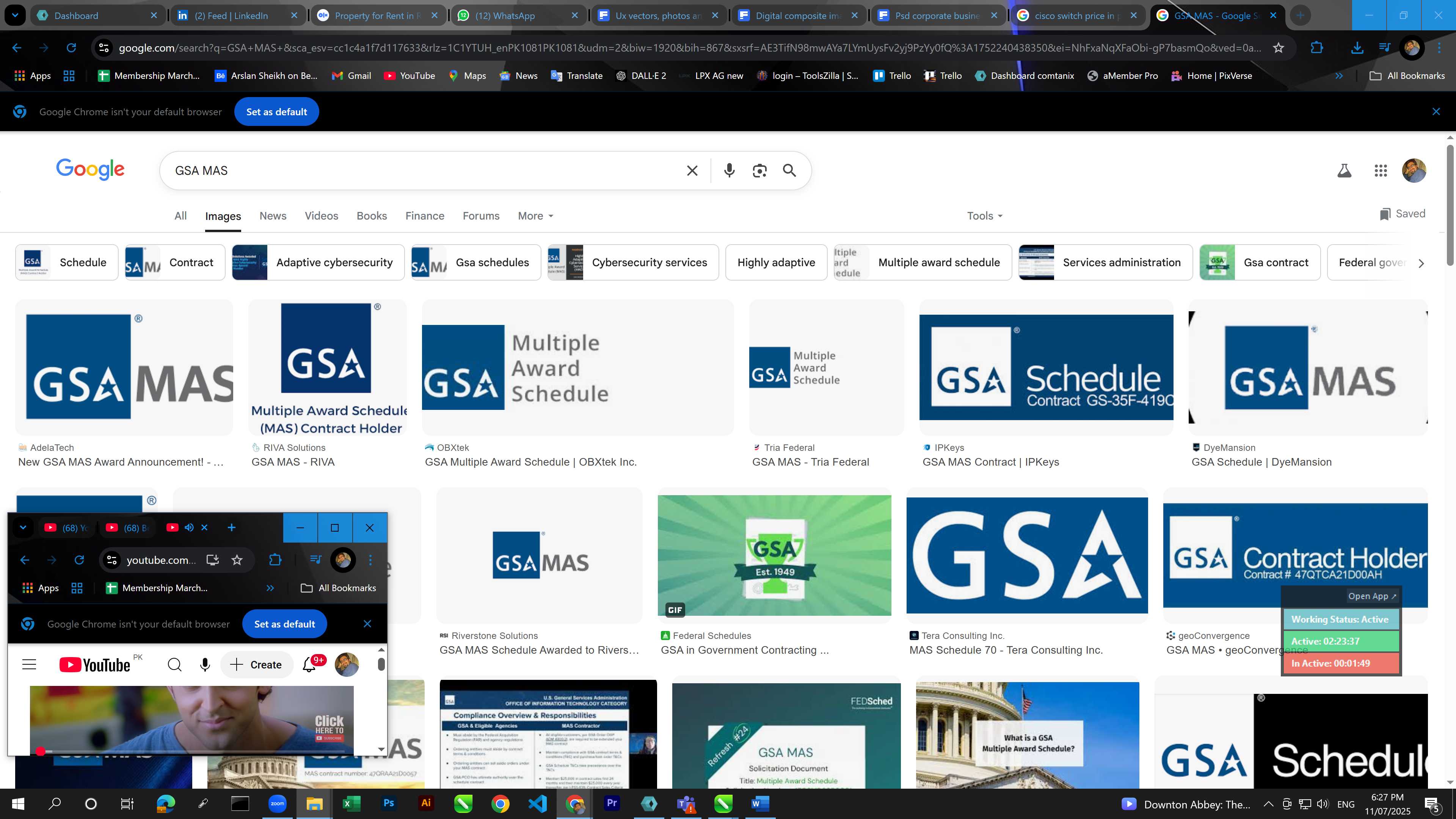Click the Google page vertical scrollbar
Screen dimensions: 1456x819
(x=1450, y=205)
